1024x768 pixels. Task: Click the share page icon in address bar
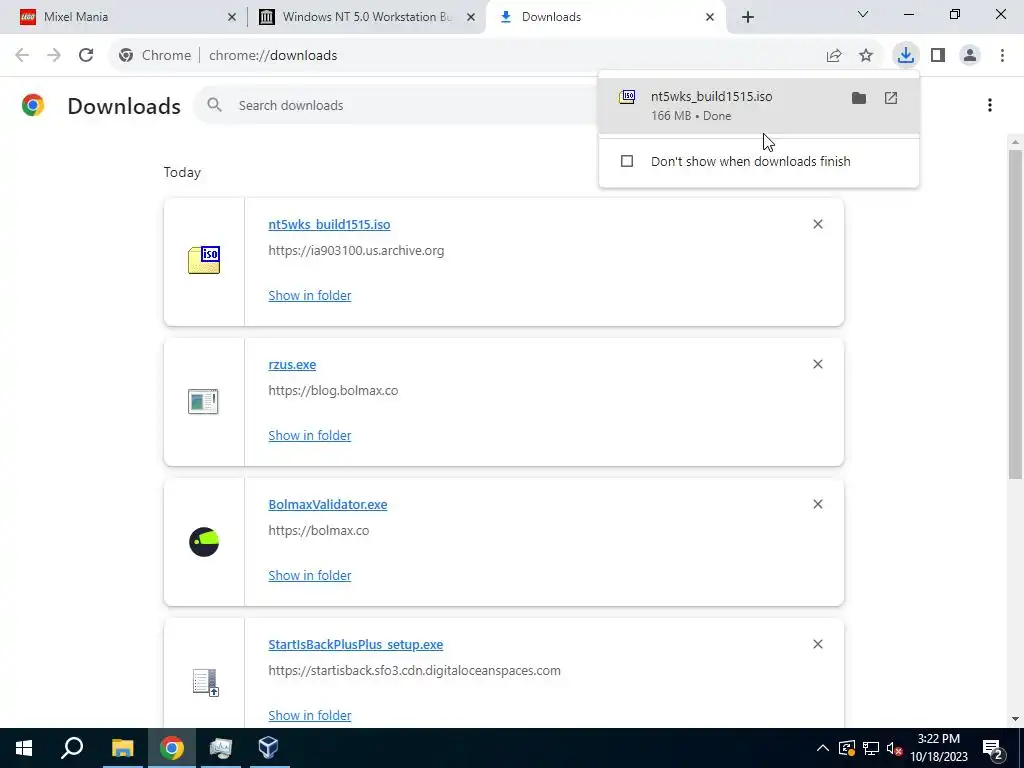pos(834,56)
